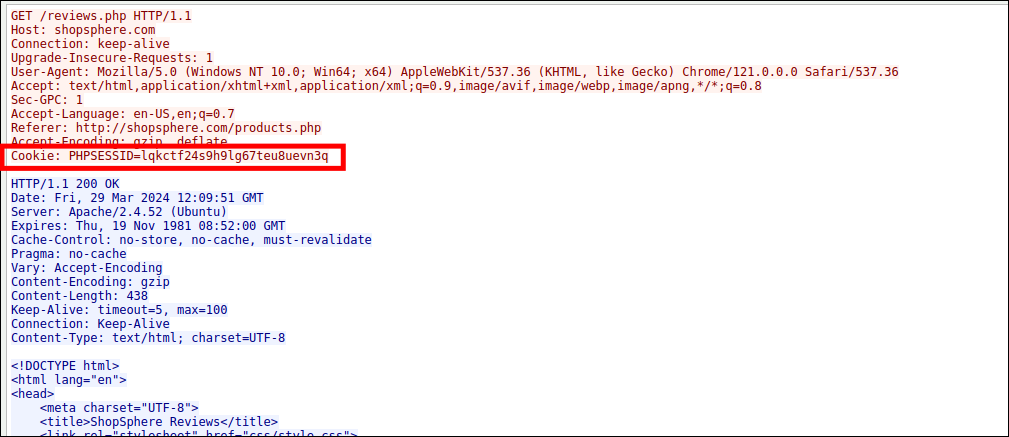Select the Keep-Alive: timeout=5, max=100 line

[119, 310]
